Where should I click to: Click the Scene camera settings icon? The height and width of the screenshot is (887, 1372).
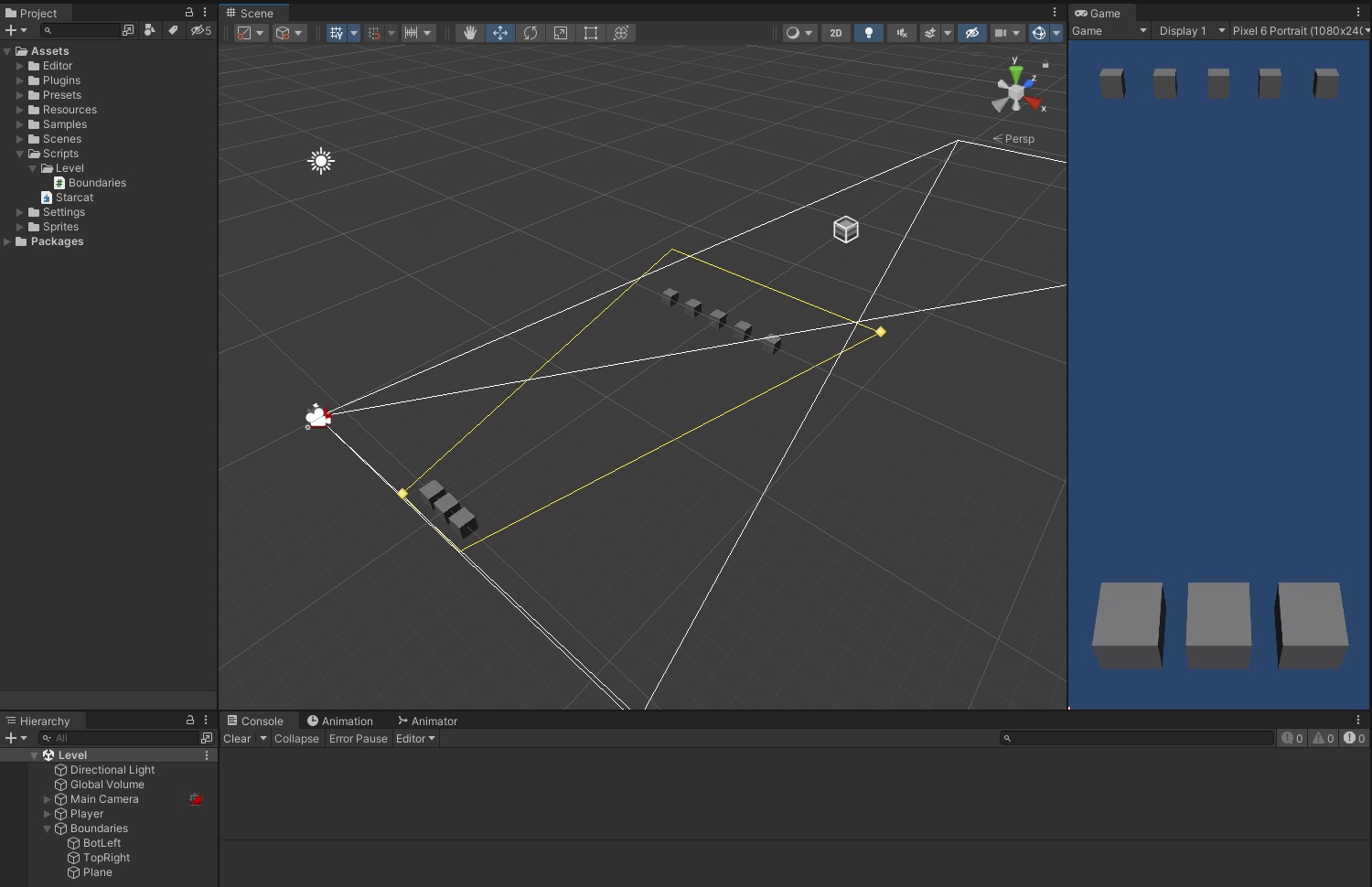click(1001, 33)
